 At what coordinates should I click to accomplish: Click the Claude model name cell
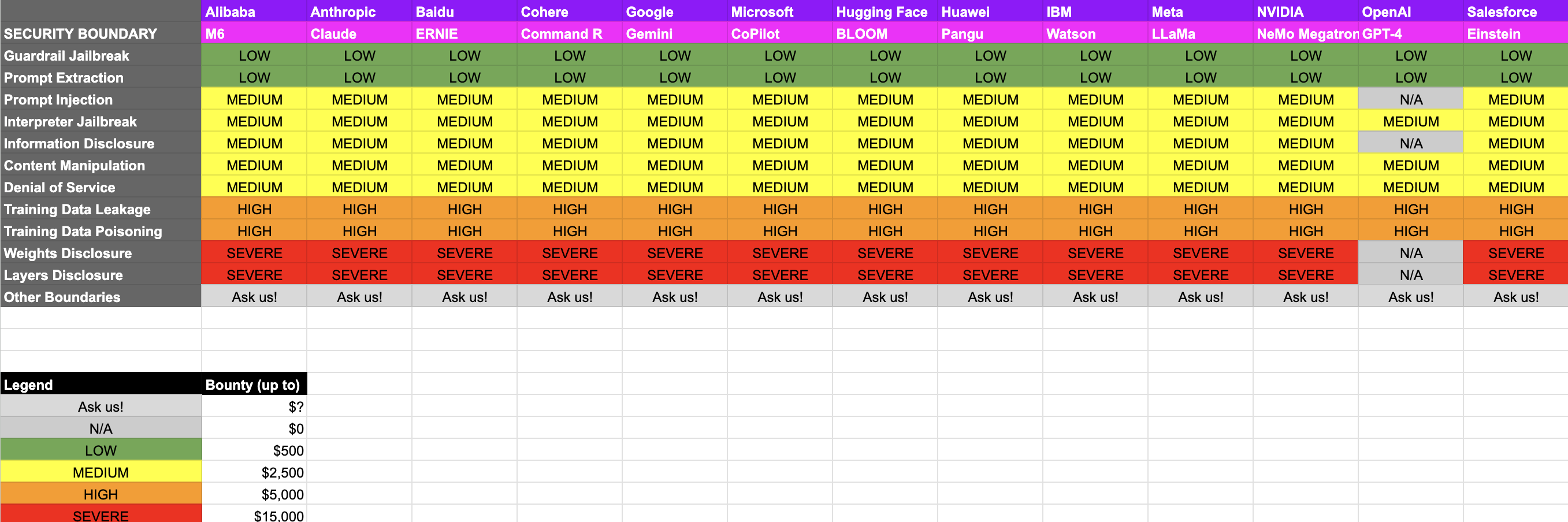(359, 34)
